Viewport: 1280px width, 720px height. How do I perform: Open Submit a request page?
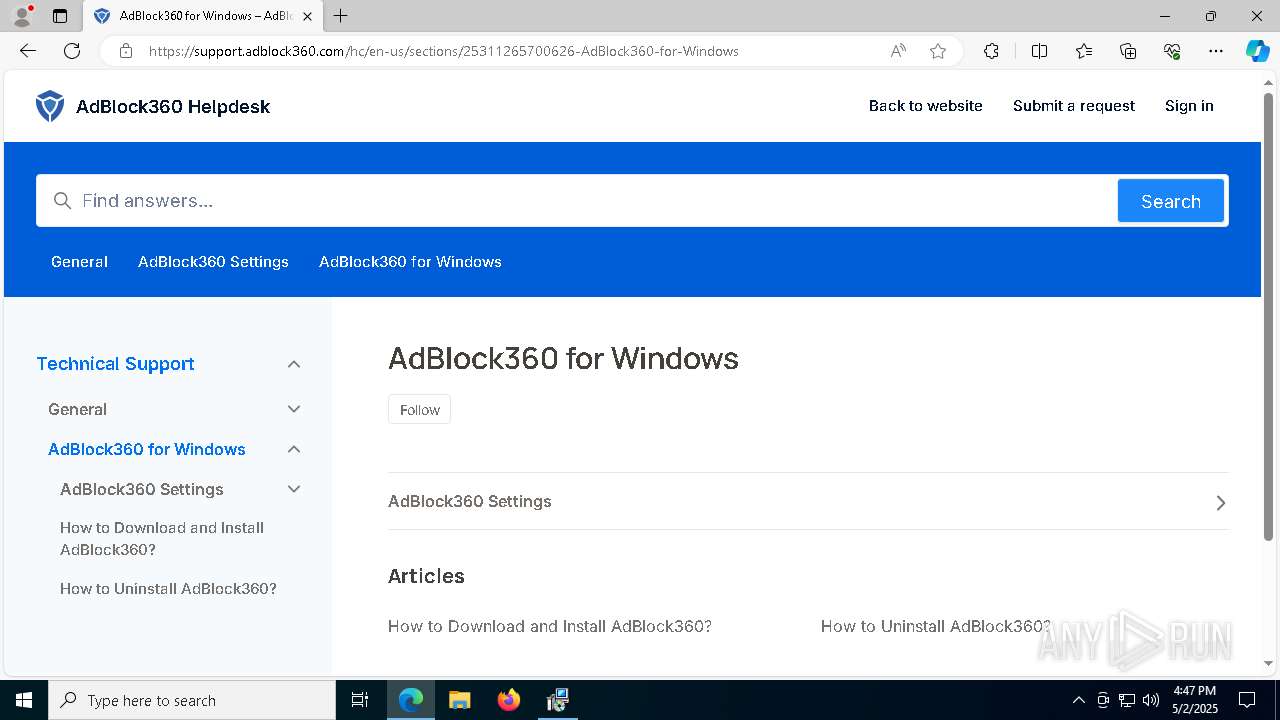coord(1073,106)
